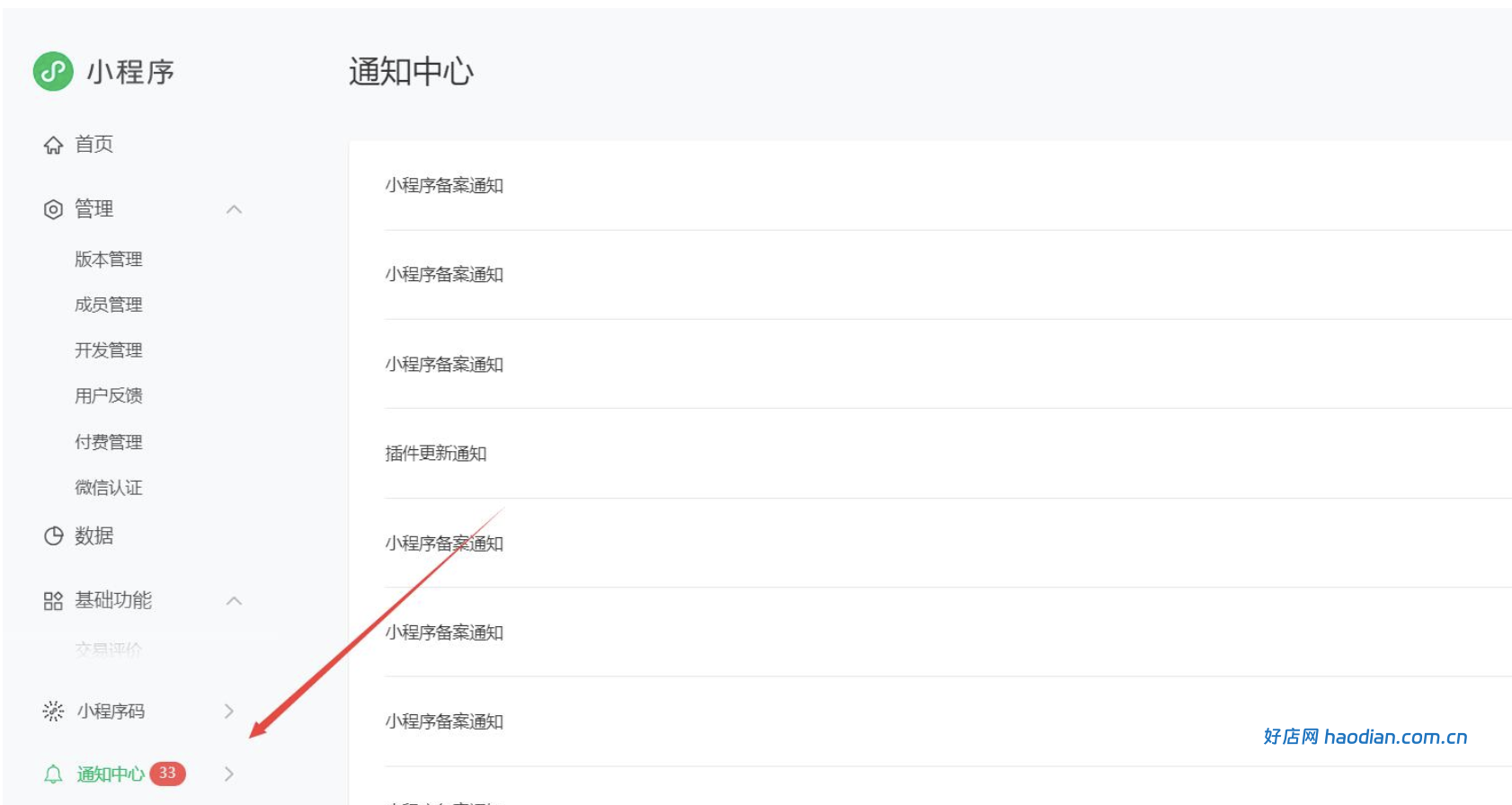Open 微信认证 menu item
Image resolution: width=1512 pixels, height=805 pixels.
(109, 488)
